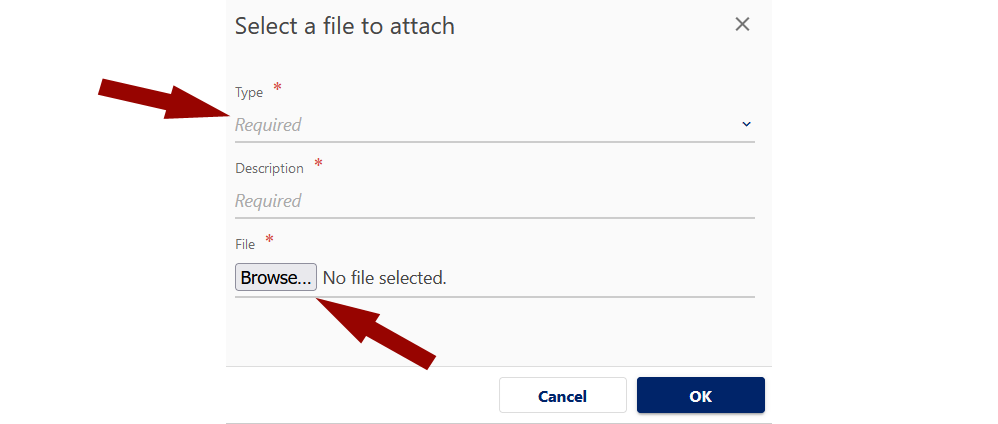Click the red asterisk beside File

(x=269, y=240)
